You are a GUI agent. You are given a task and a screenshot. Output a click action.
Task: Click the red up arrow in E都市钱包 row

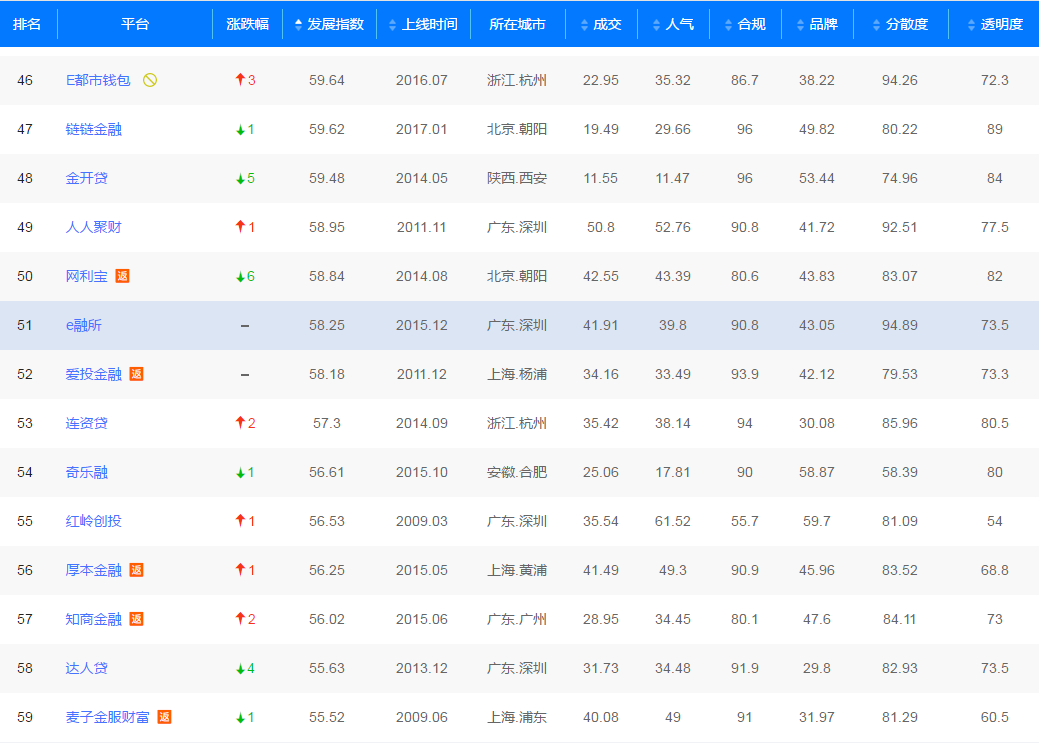[240, 80]
